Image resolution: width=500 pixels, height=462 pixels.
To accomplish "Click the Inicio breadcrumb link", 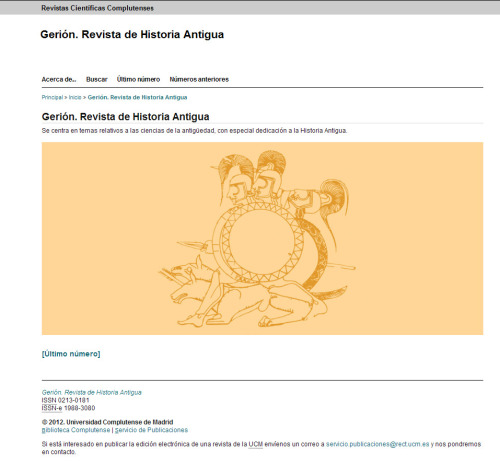I will coord(75,97).
